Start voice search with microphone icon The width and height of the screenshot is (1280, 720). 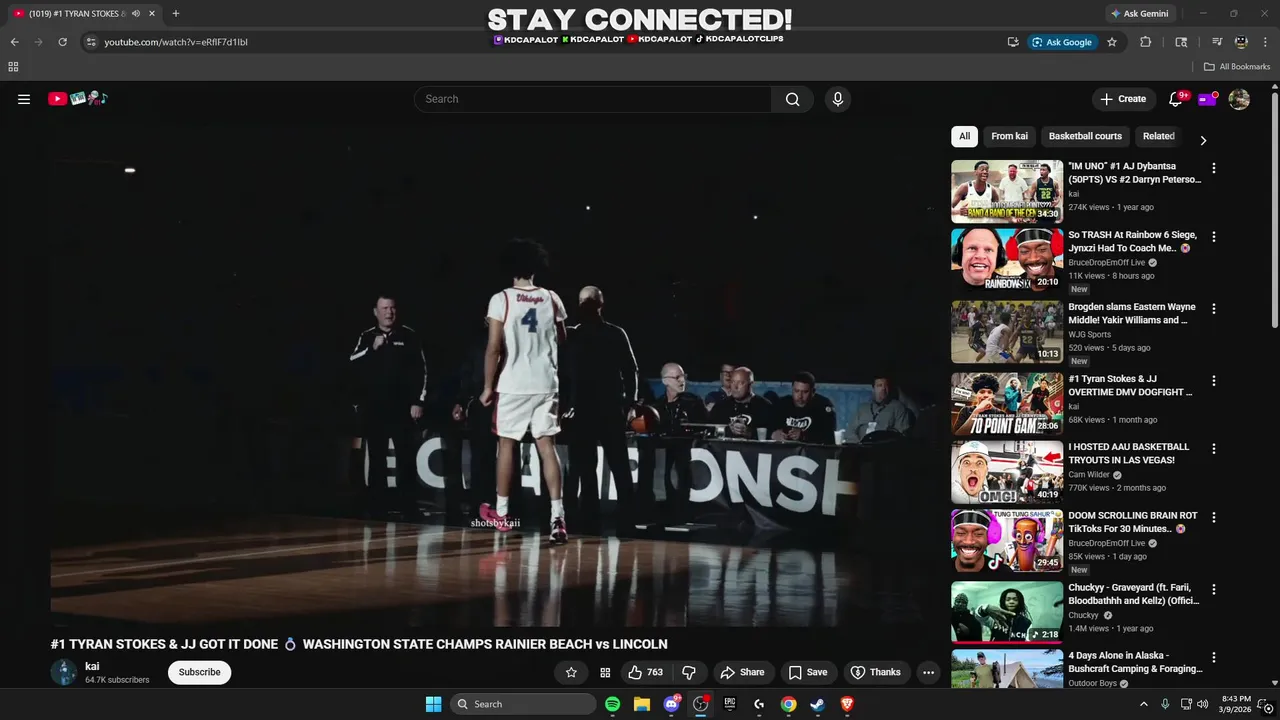[838, 99]
